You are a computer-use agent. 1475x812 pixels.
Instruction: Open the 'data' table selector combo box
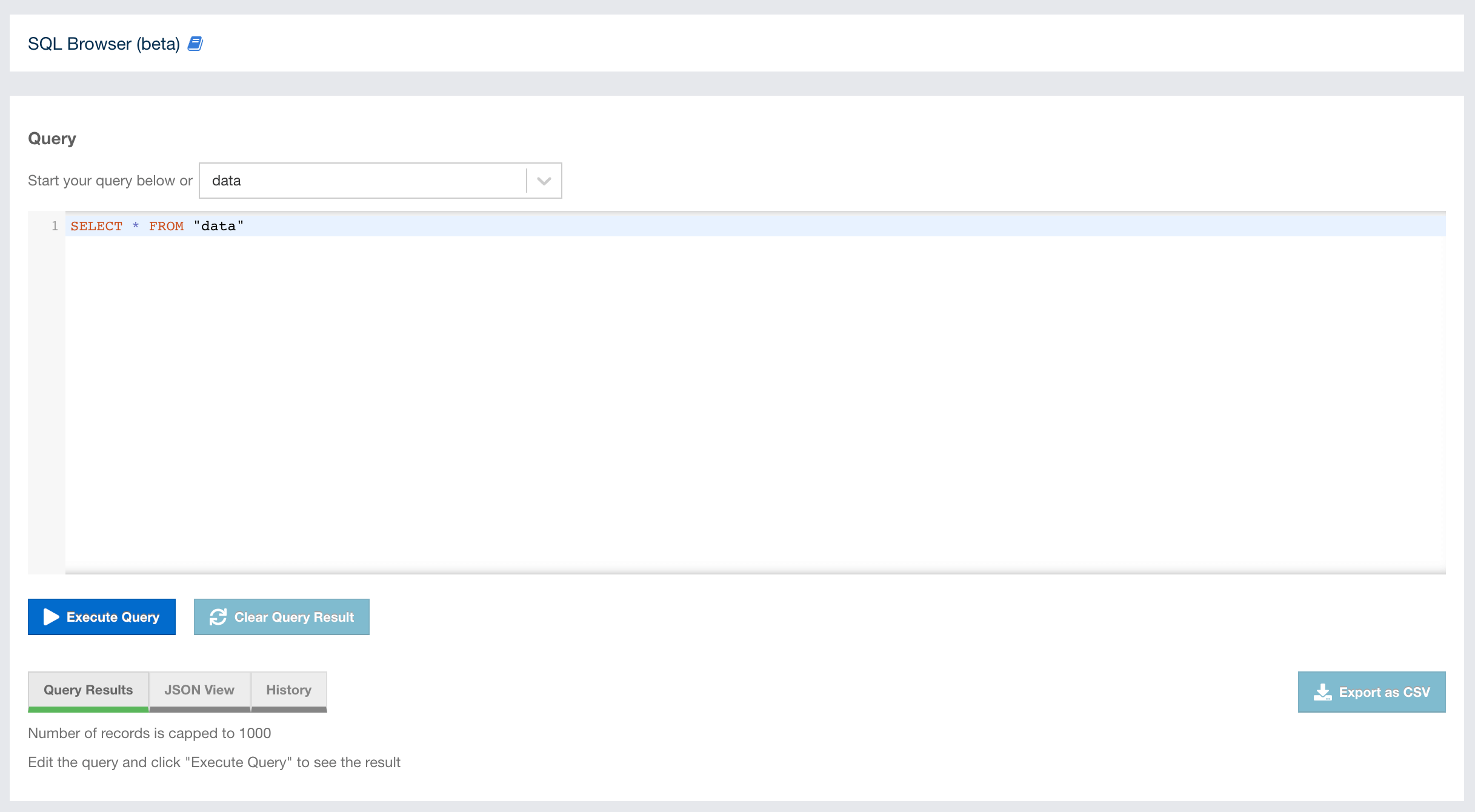[362, 181]
